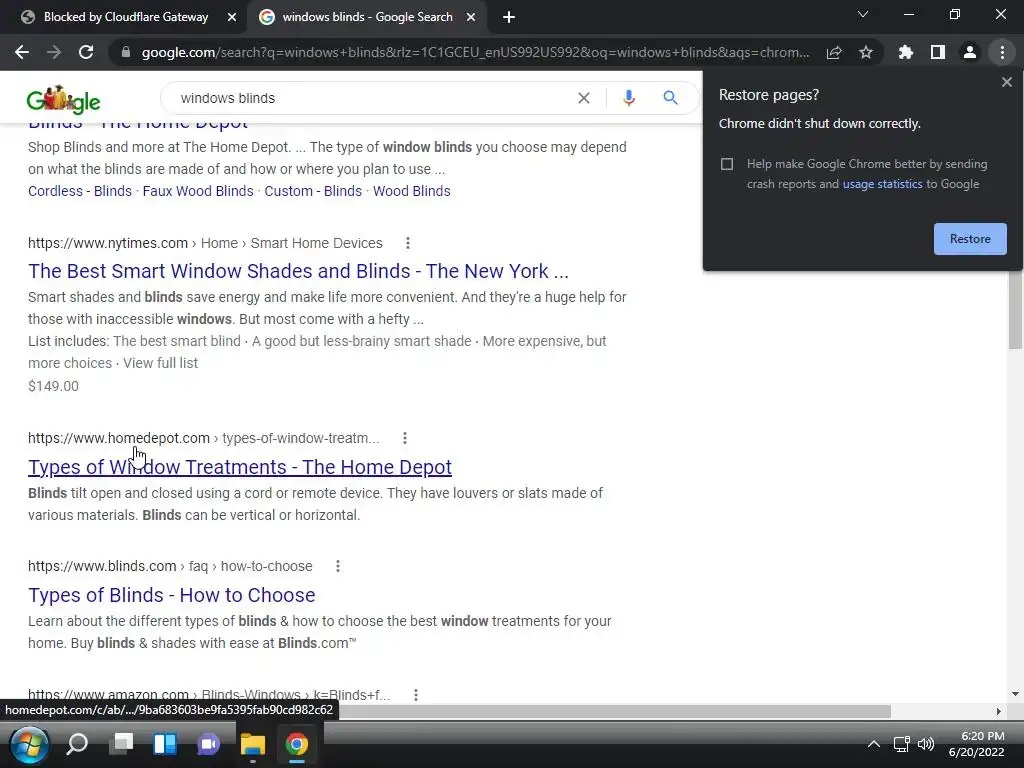The width and height of the screenshot is (1024, 768).
Task: Click the scroll right arrow
Action: 998,711
